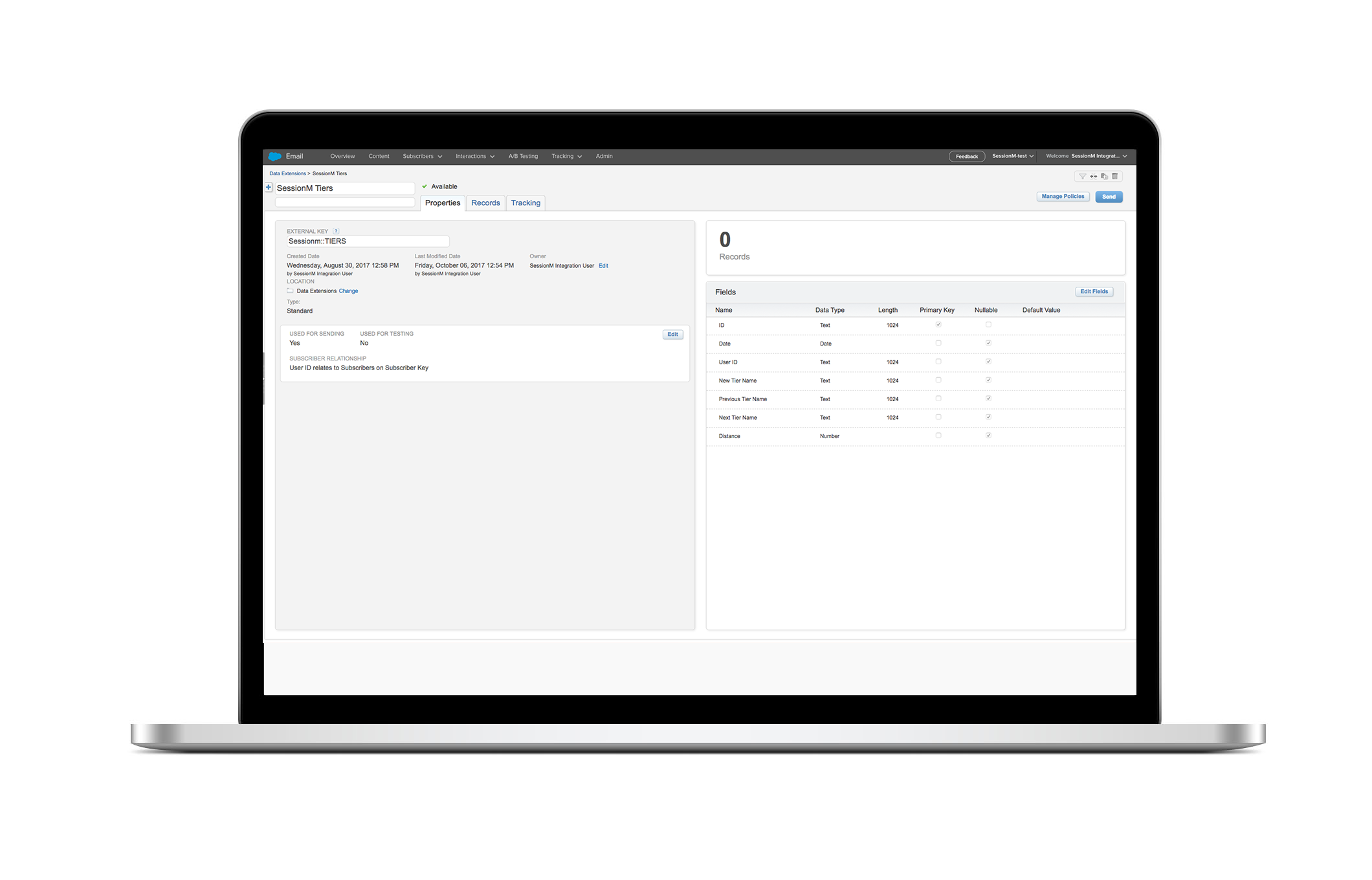Viewport: 1372px width, 880px height.
Task: Click the Nullable column header
Action: coord(986,310)
